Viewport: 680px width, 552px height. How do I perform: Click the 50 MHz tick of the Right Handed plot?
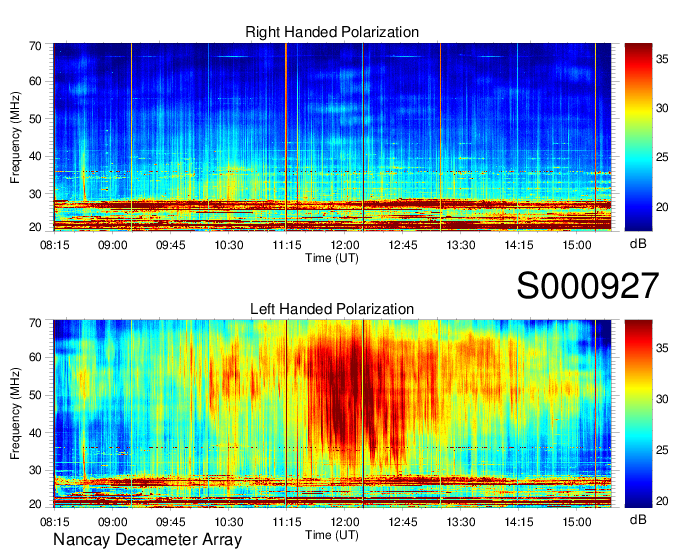click(35, 119)
